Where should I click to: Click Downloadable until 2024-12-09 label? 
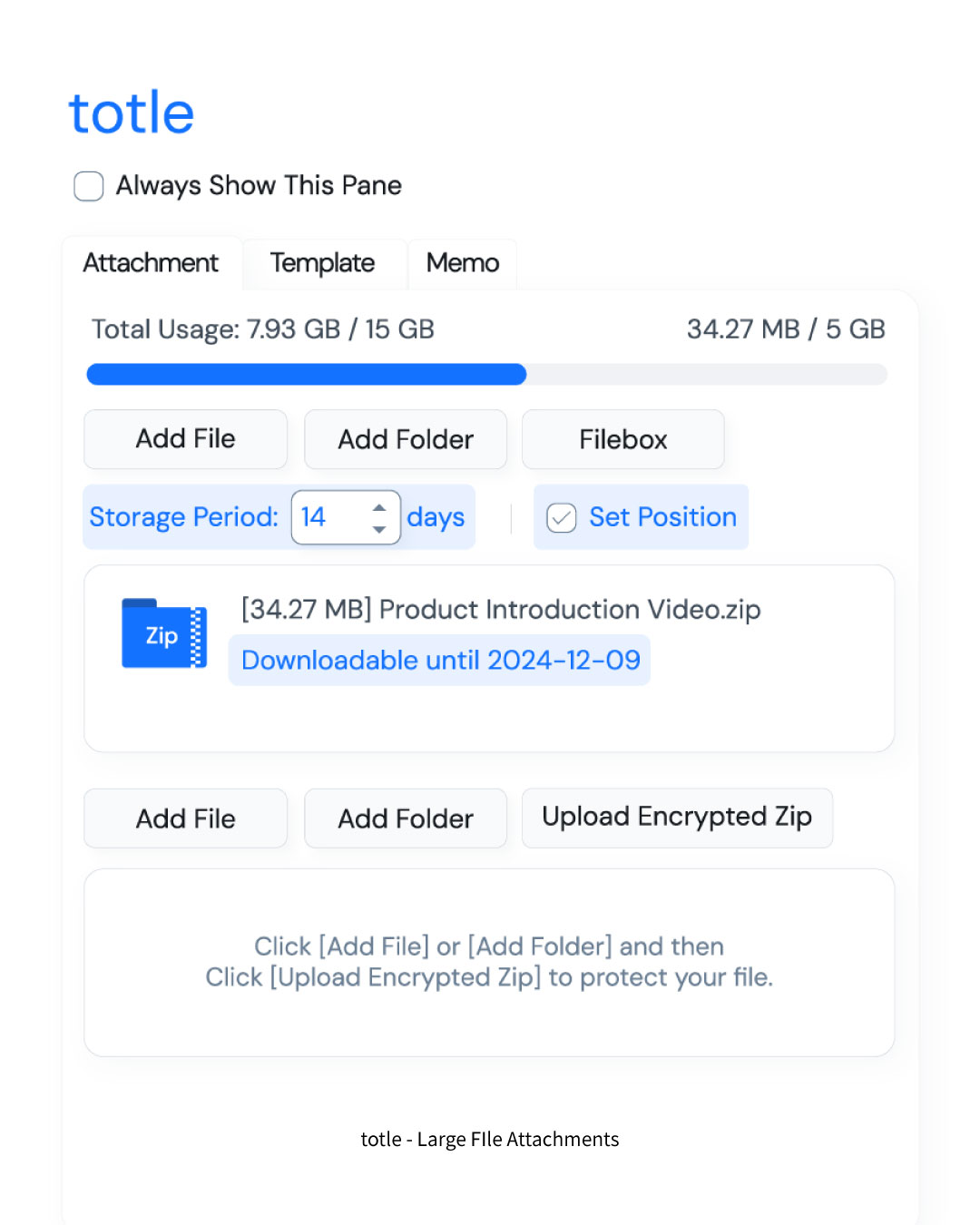click(440, 660)
